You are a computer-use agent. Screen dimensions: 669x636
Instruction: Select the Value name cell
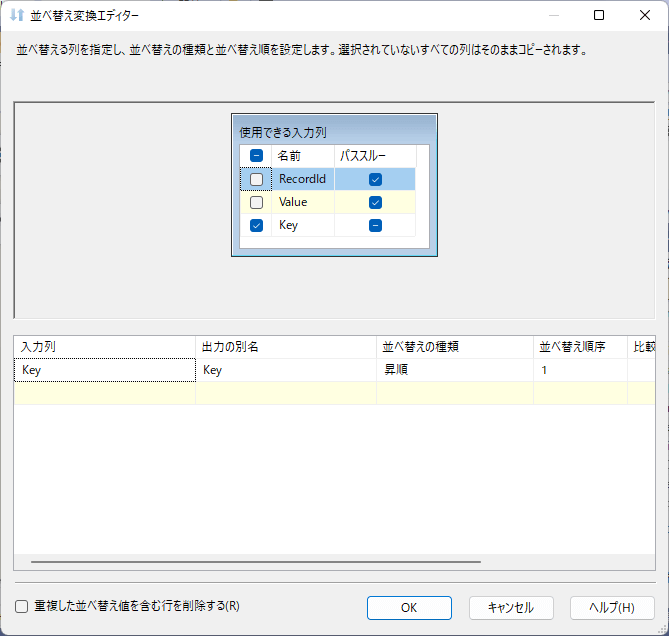click(x=303, y=202)
